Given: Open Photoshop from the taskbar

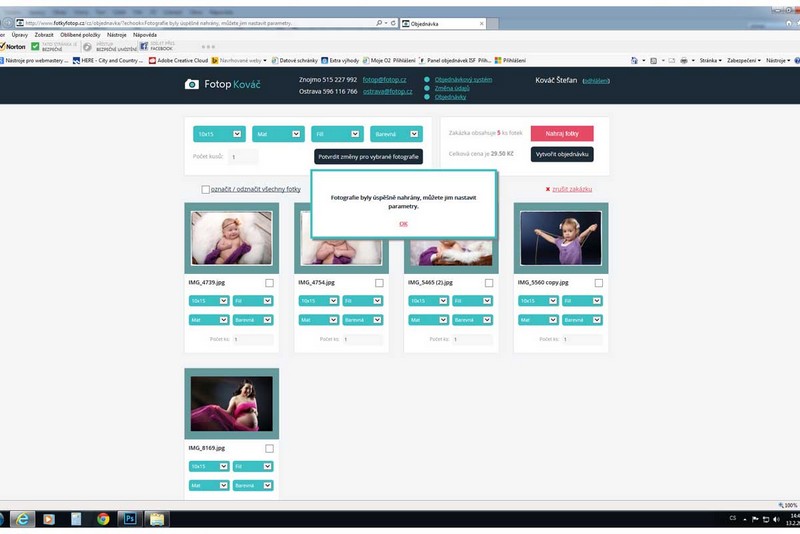Looking at the screenshot, I should [130, 519].
